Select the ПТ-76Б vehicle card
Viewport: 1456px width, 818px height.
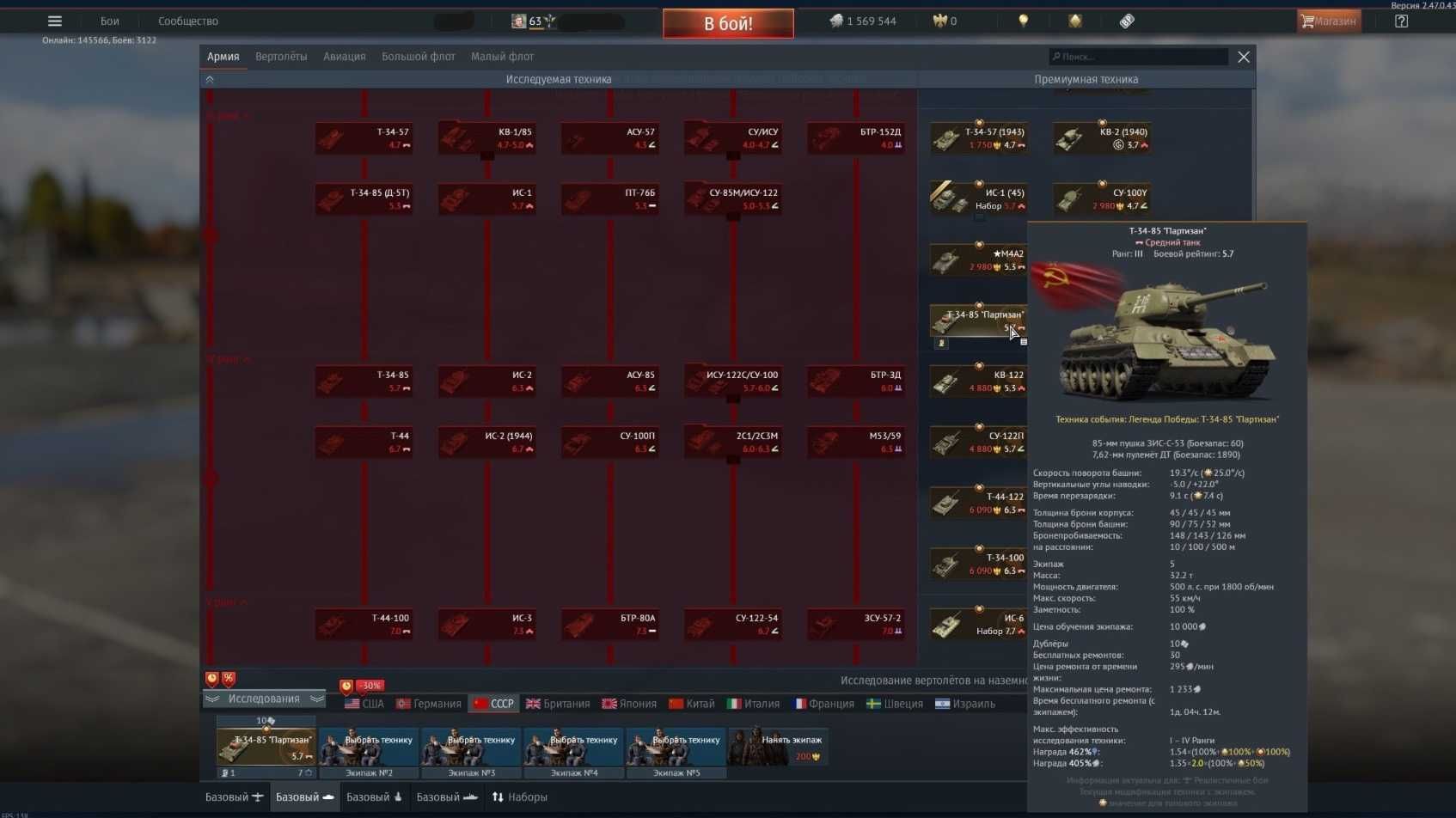pyautogui.click(x=609, y=199)
